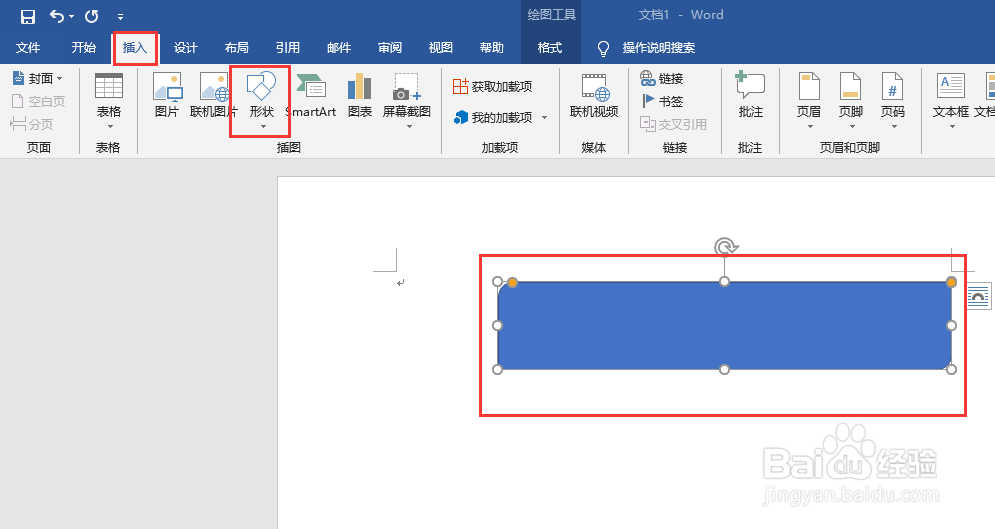This screenshot has width=995, height=529.
Task: Open the 设计 tab
Action: [x=185, y=48]
